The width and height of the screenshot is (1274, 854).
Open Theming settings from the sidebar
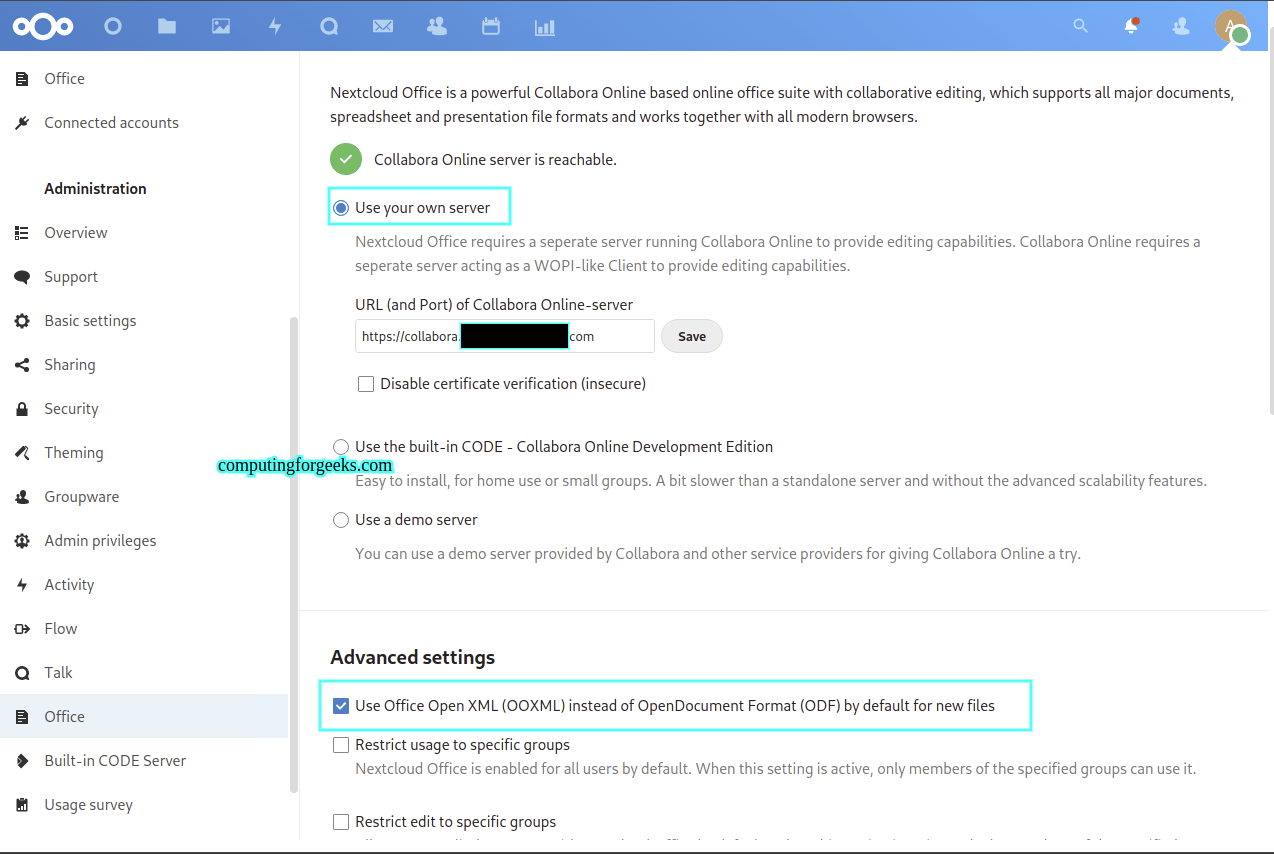pos(73,452)
